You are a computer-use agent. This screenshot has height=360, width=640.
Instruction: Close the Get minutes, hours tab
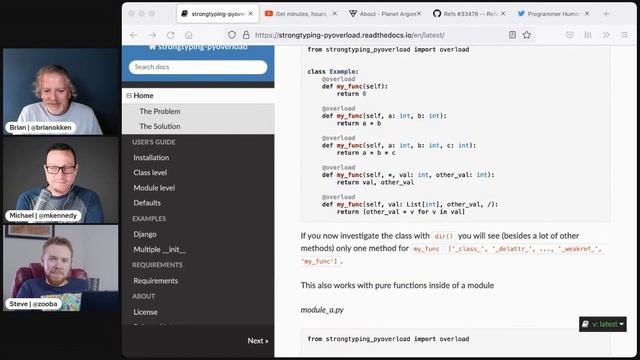pos(335,14)
